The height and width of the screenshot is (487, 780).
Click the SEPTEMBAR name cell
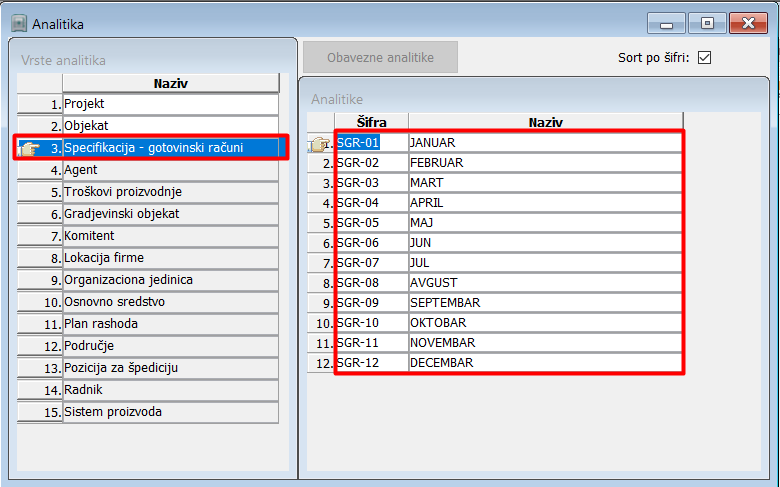pyautogui.click(x=546, y=303)
